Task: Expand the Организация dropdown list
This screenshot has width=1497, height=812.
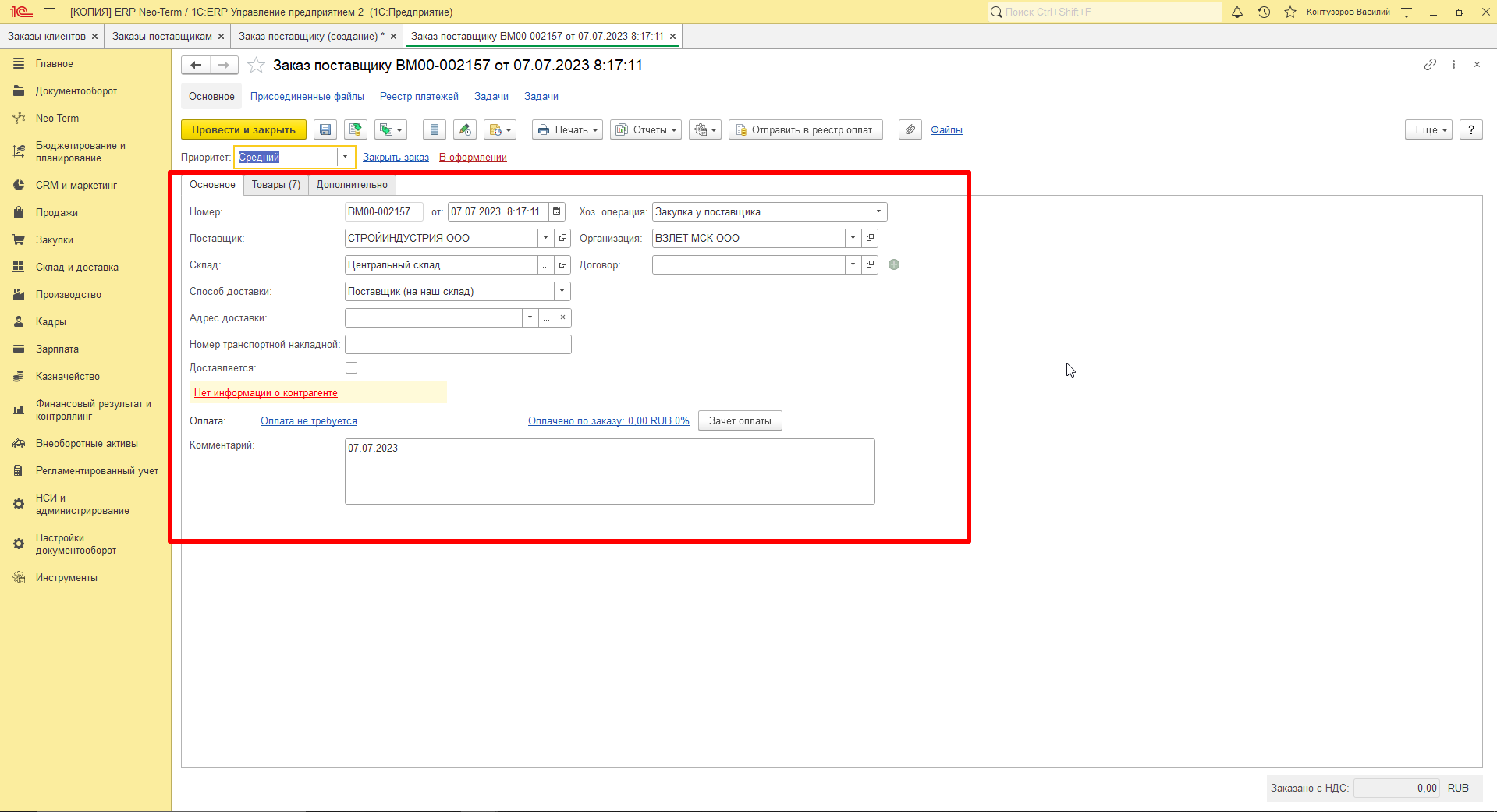Action: (x=853, y=238)
